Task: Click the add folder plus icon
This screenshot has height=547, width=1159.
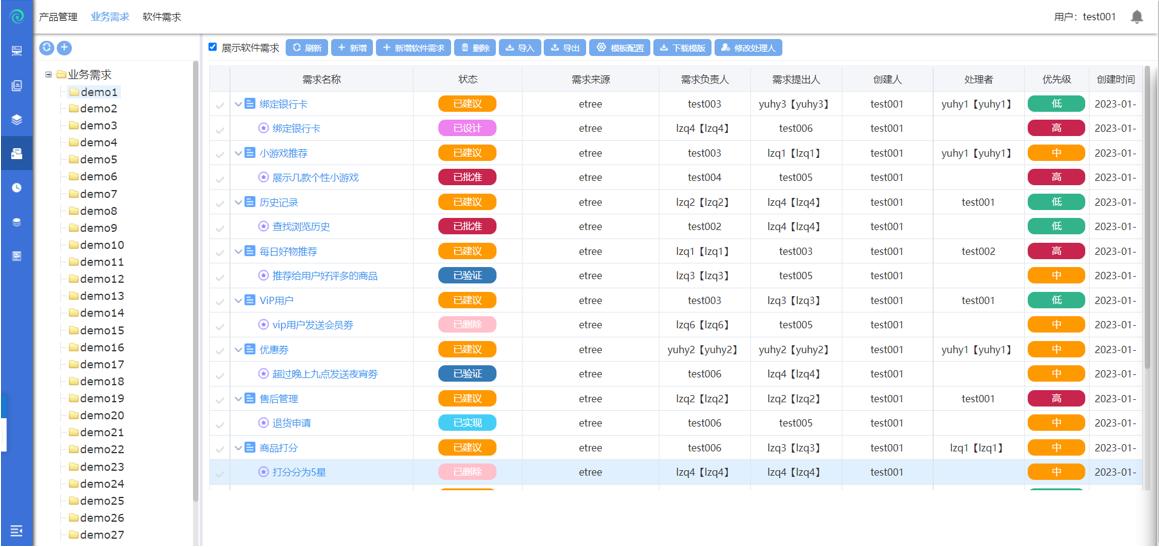Action: point(64,48)
